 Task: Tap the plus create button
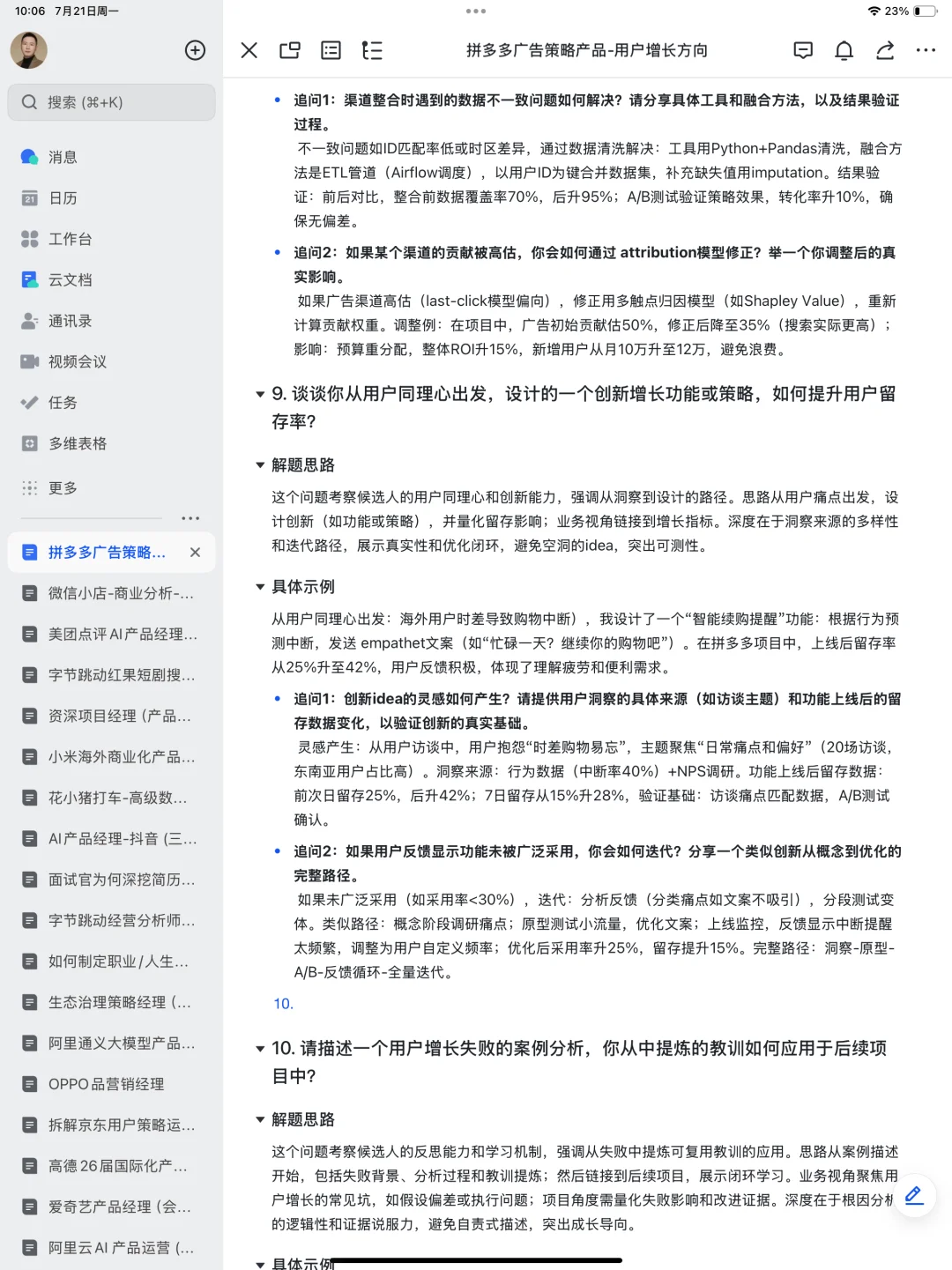click(195, 50)
